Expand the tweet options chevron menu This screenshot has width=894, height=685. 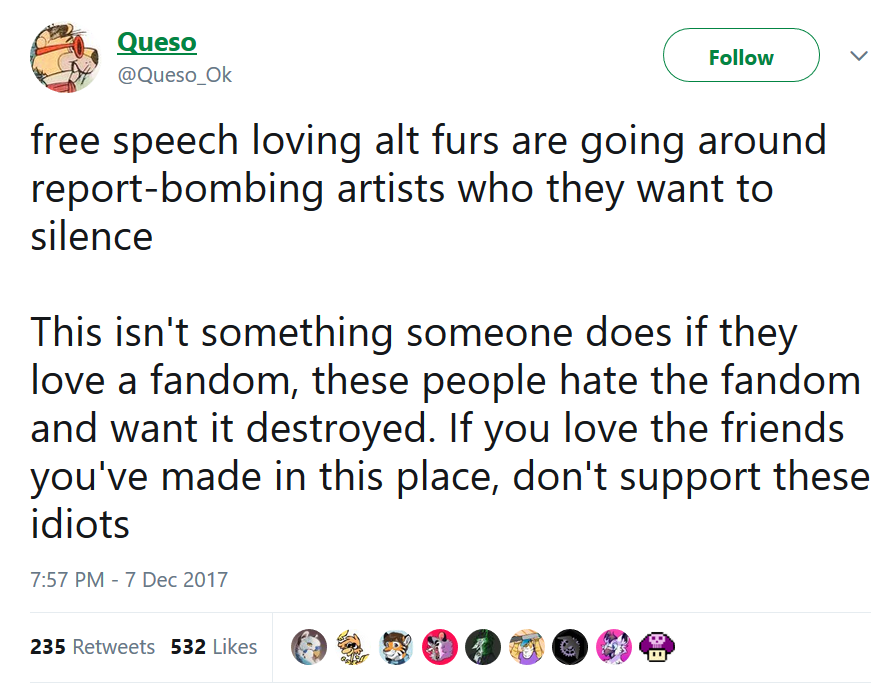click(x=859, y=56)
